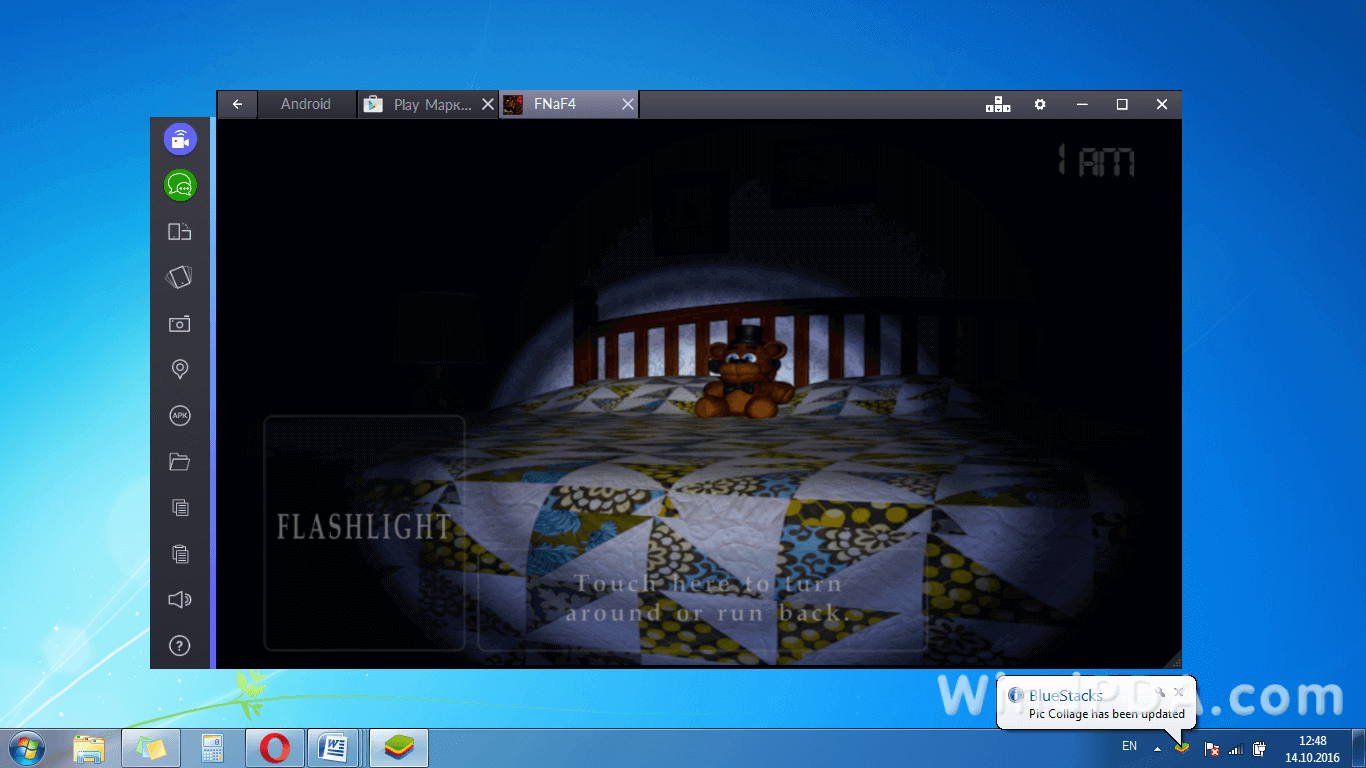The width and height of the screenshot is (1366, 768).
Task: Click the 1 AM clock text
Action: point(1096,161)
